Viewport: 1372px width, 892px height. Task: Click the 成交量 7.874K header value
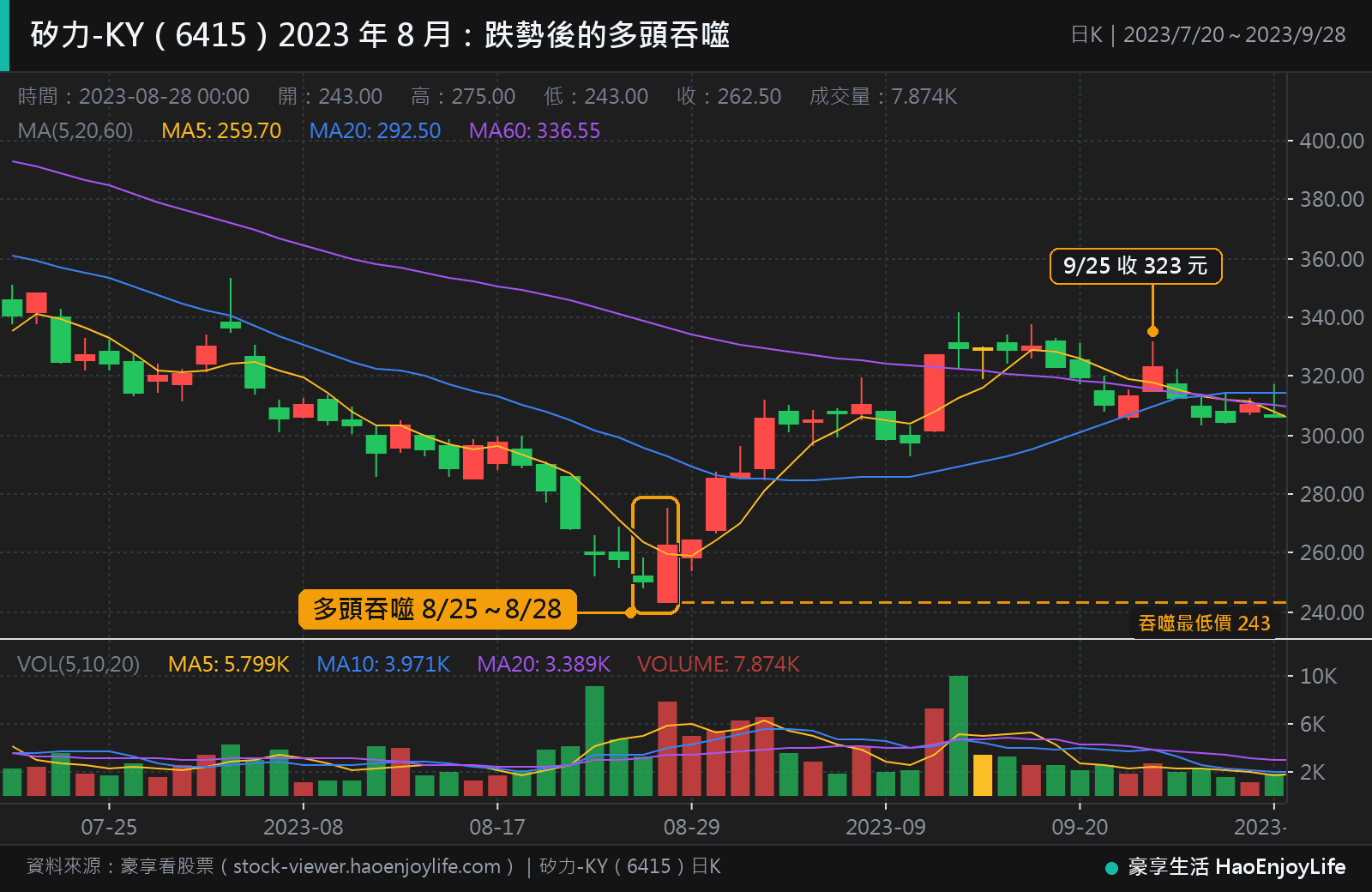[x=882, y=96]
